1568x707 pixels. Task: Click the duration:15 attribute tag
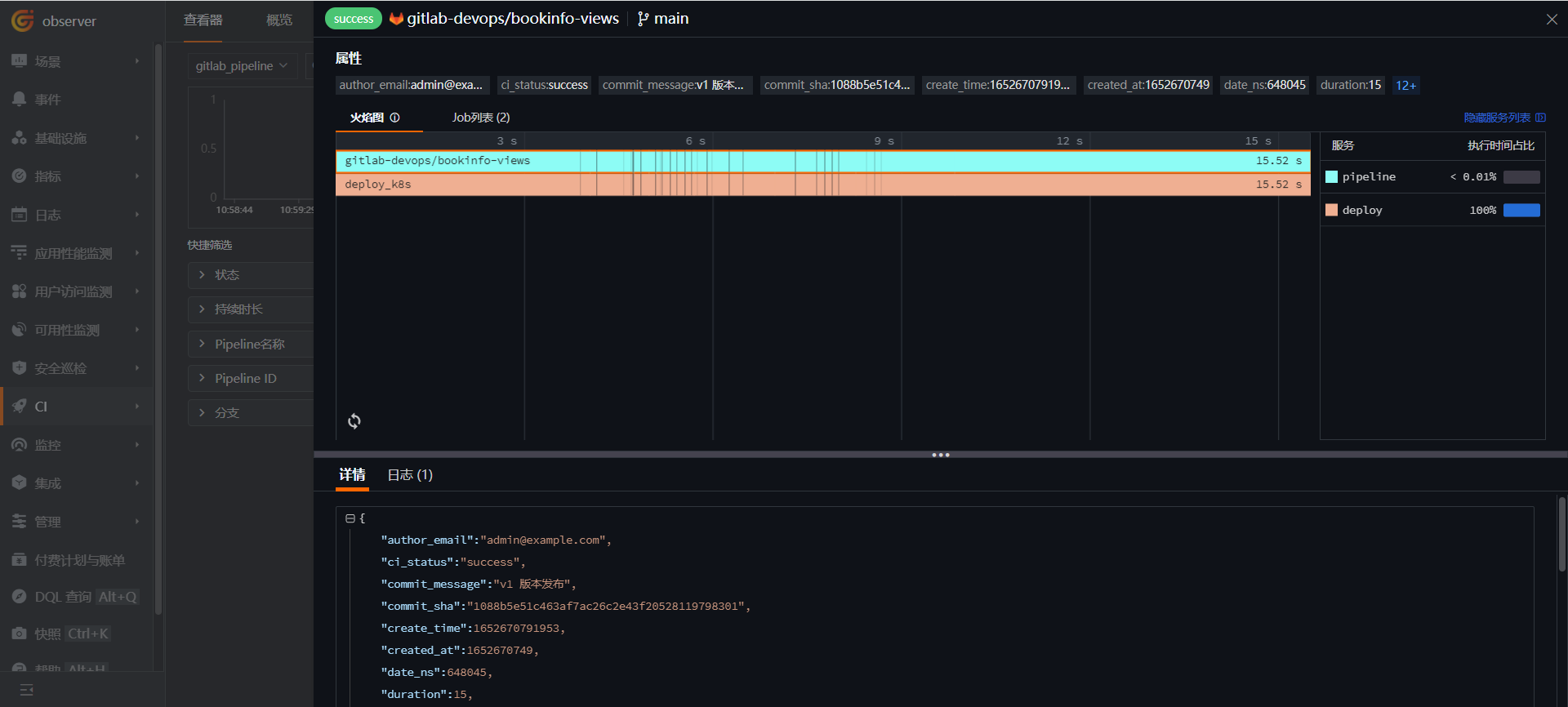[x=1351, y=85]
